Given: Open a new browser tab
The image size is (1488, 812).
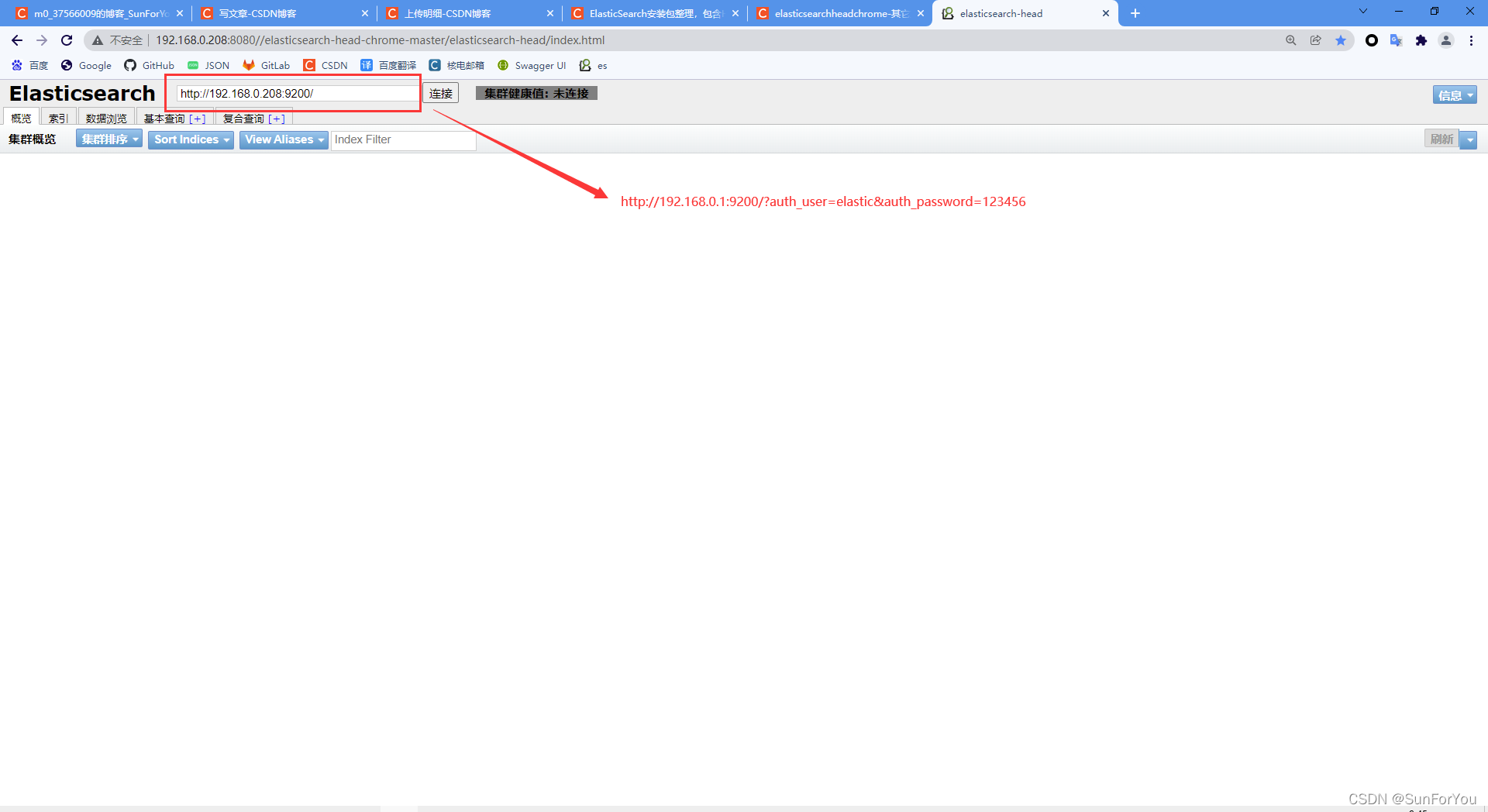Looking at the screenshot, I should pos(1135,13).
